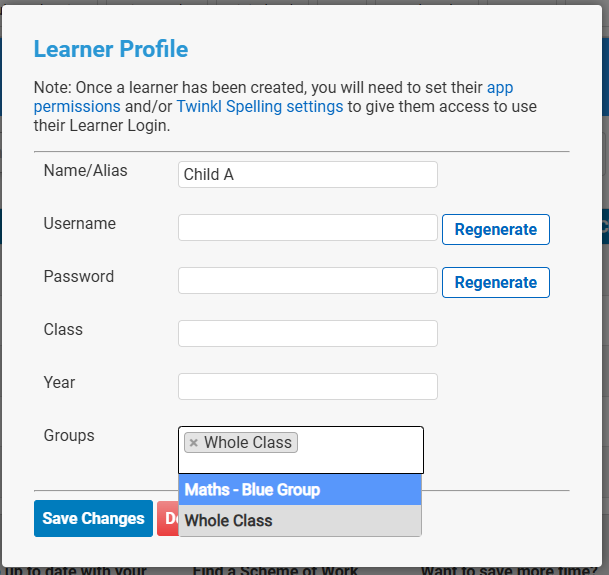Click the Class label text

click(x=63, y=330)
